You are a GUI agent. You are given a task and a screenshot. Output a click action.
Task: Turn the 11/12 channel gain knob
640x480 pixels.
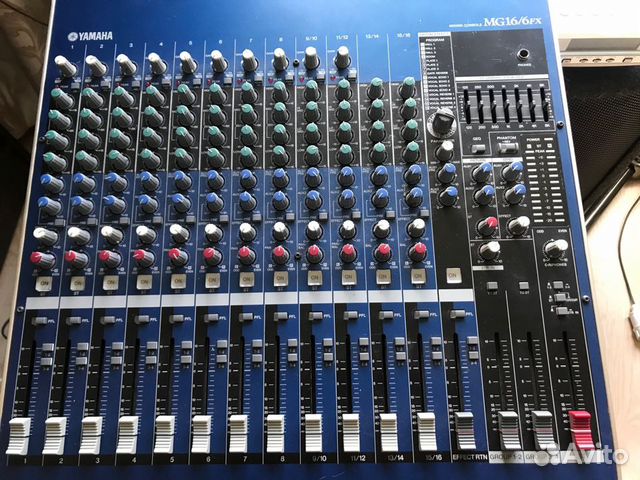(x=342, y=57)
